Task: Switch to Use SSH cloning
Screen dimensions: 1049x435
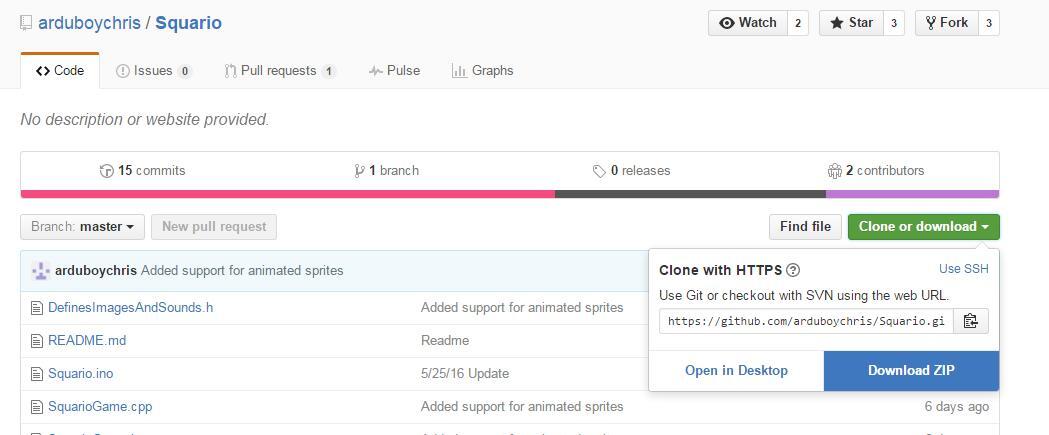Action: pos(963,269)
